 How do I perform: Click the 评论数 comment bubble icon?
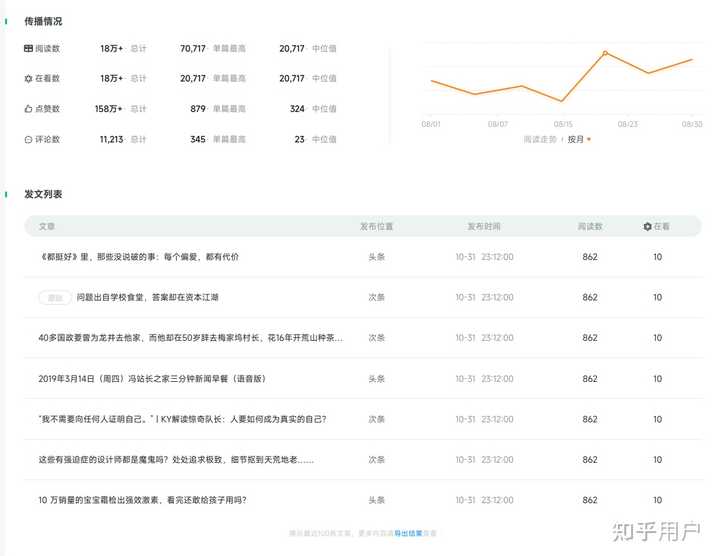(28, 140)
